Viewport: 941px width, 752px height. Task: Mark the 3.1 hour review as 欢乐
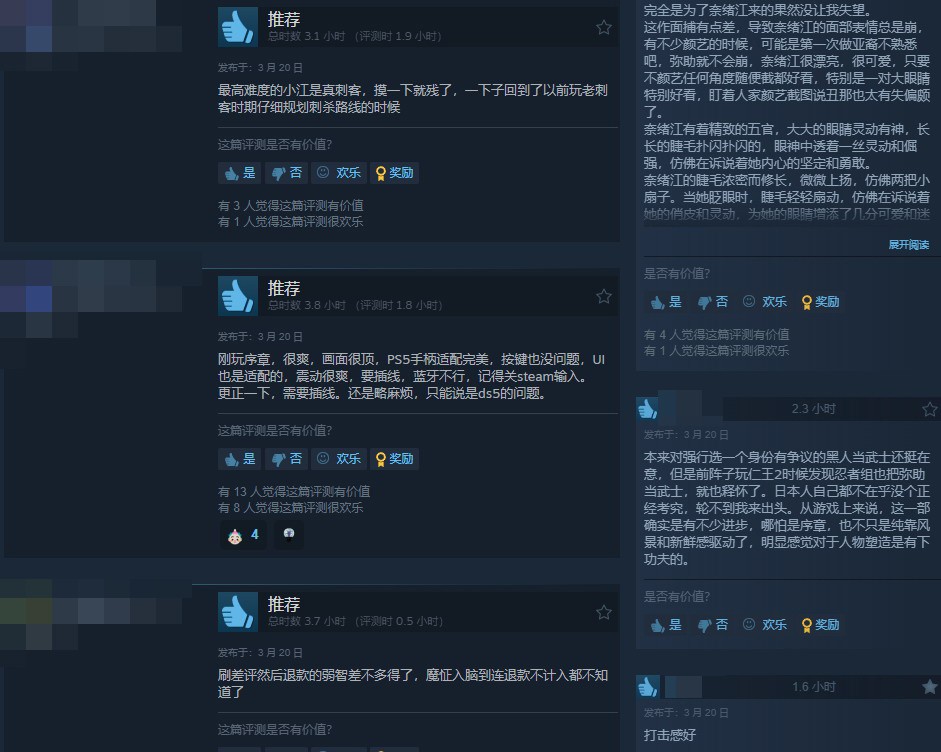339,173
